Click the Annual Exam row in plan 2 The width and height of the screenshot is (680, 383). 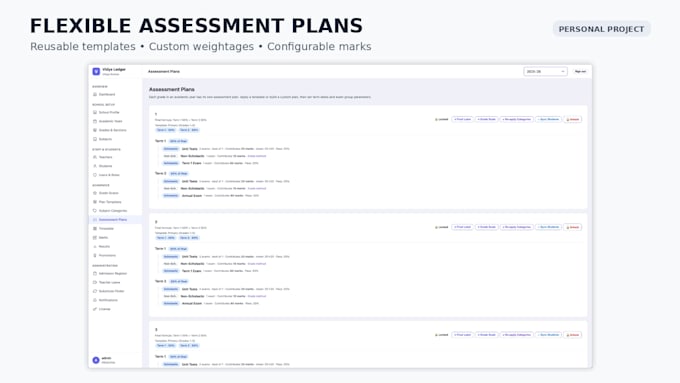coord(211,304)
